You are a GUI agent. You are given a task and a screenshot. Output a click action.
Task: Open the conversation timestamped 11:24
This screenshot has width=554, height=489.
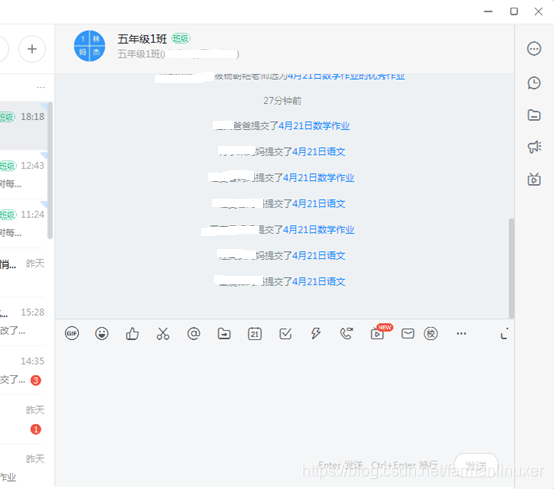24,224
